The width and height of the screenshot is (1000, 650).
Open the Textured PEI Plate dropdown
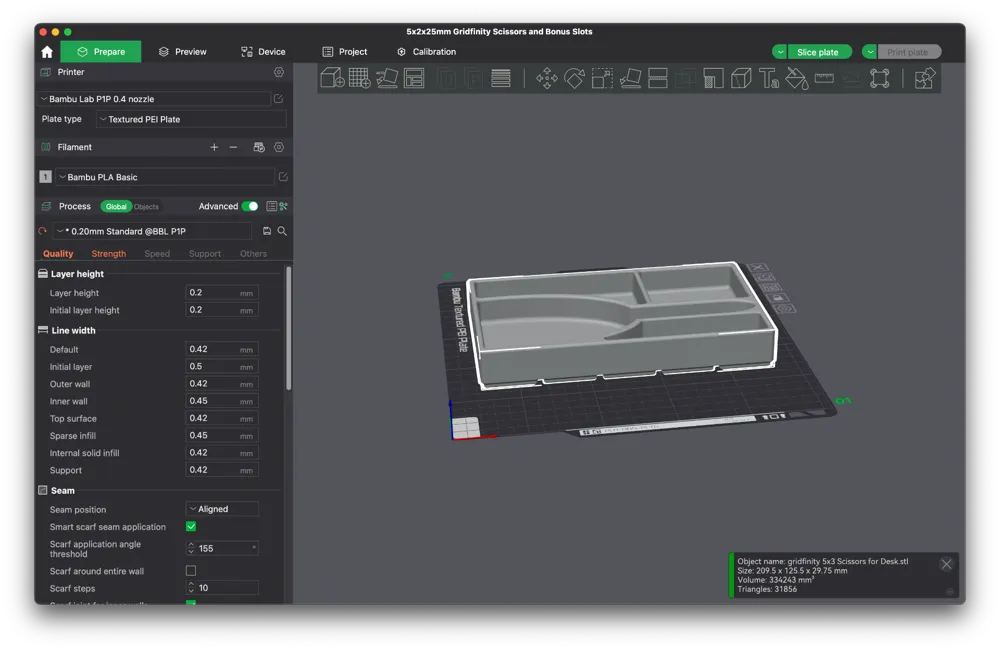[x=191, y=119]
